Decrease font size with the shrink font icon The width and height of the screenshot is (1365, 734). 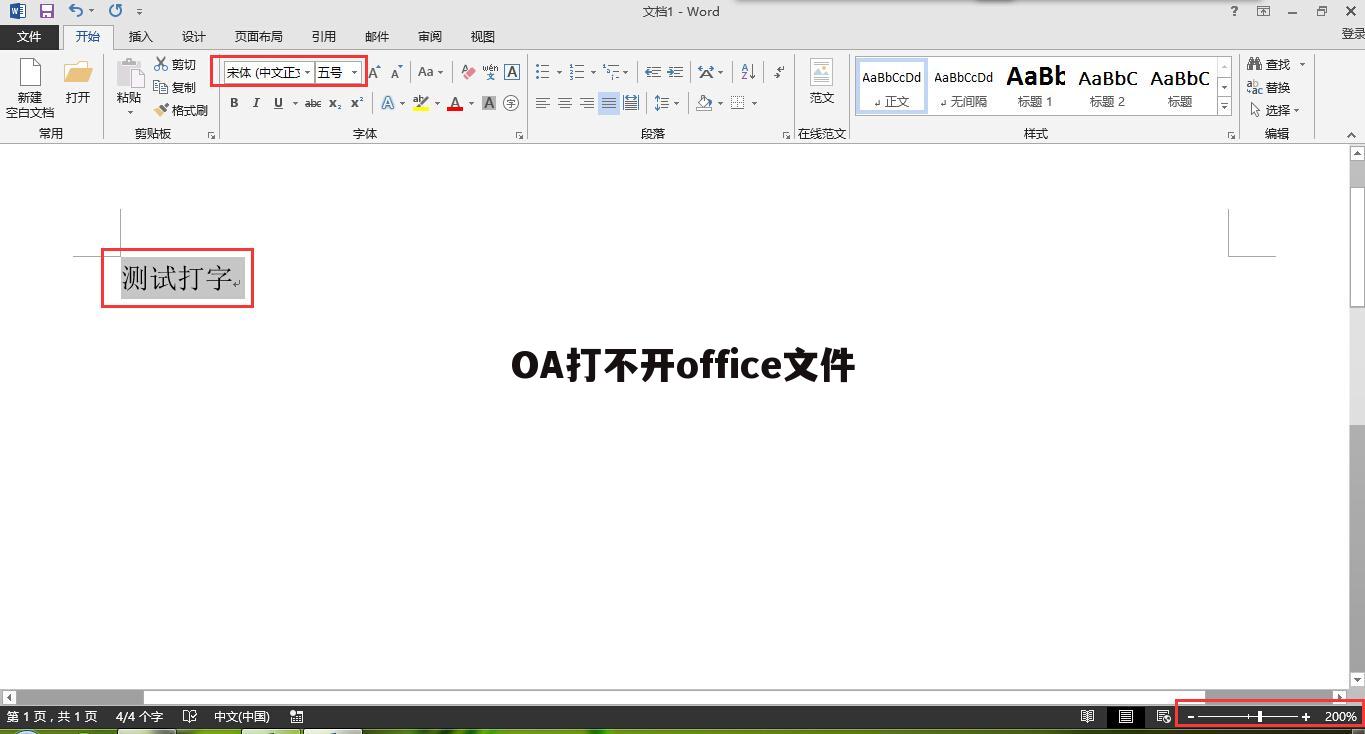click(396, 72)
